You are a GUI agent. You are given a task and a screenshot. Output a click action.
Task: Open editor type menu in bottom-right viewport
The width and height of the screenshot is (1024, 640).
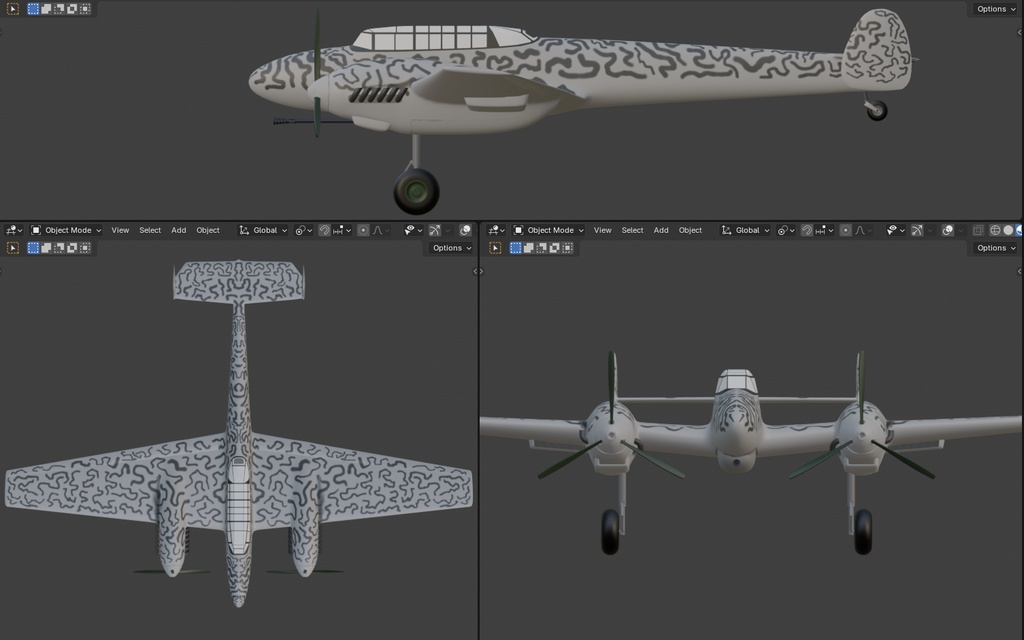496,230
